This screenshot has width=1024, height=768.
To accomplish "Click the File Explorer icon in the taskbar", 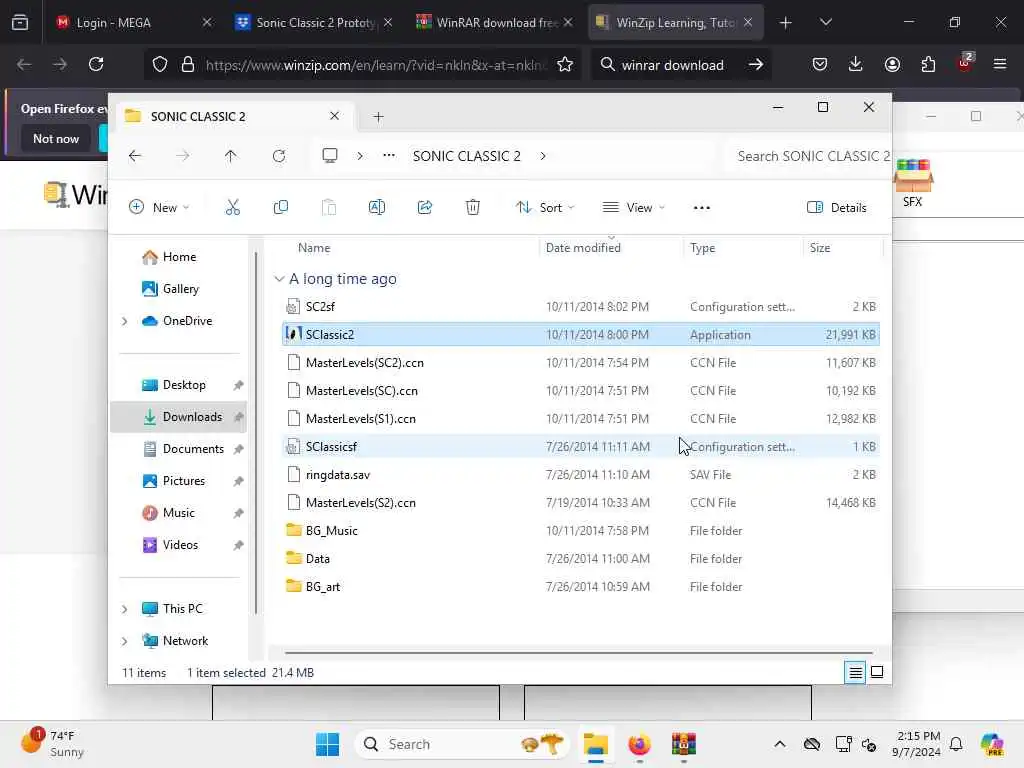I will (596, 744).
